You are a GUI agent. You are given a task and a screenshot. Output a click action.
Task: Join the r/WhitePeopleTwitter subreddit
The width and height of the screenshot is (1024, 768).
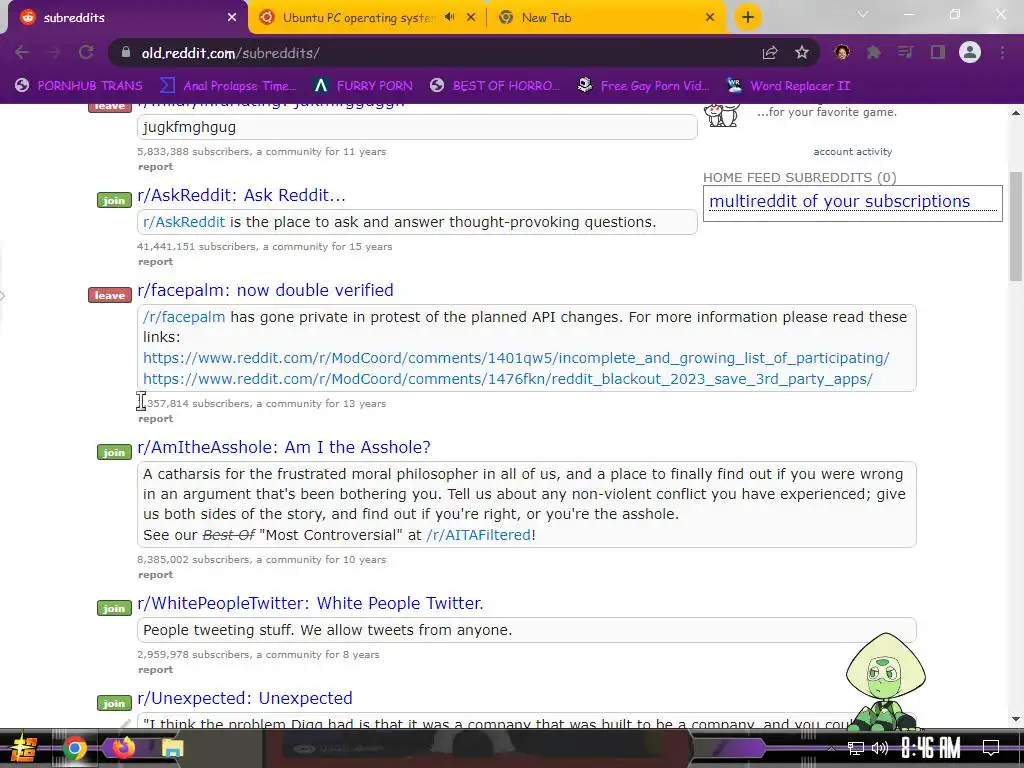click(x=114, y=608)
